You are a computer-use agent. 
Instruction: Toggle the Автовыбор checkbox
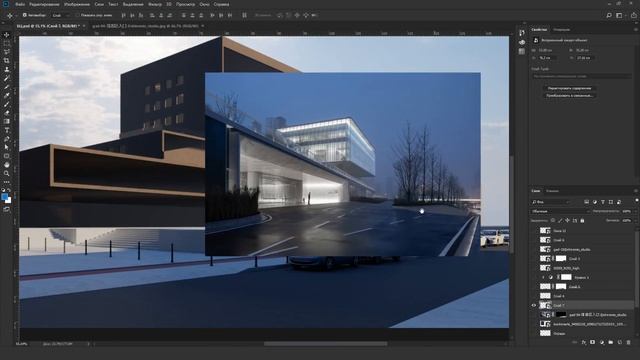[x=24, y=15]
